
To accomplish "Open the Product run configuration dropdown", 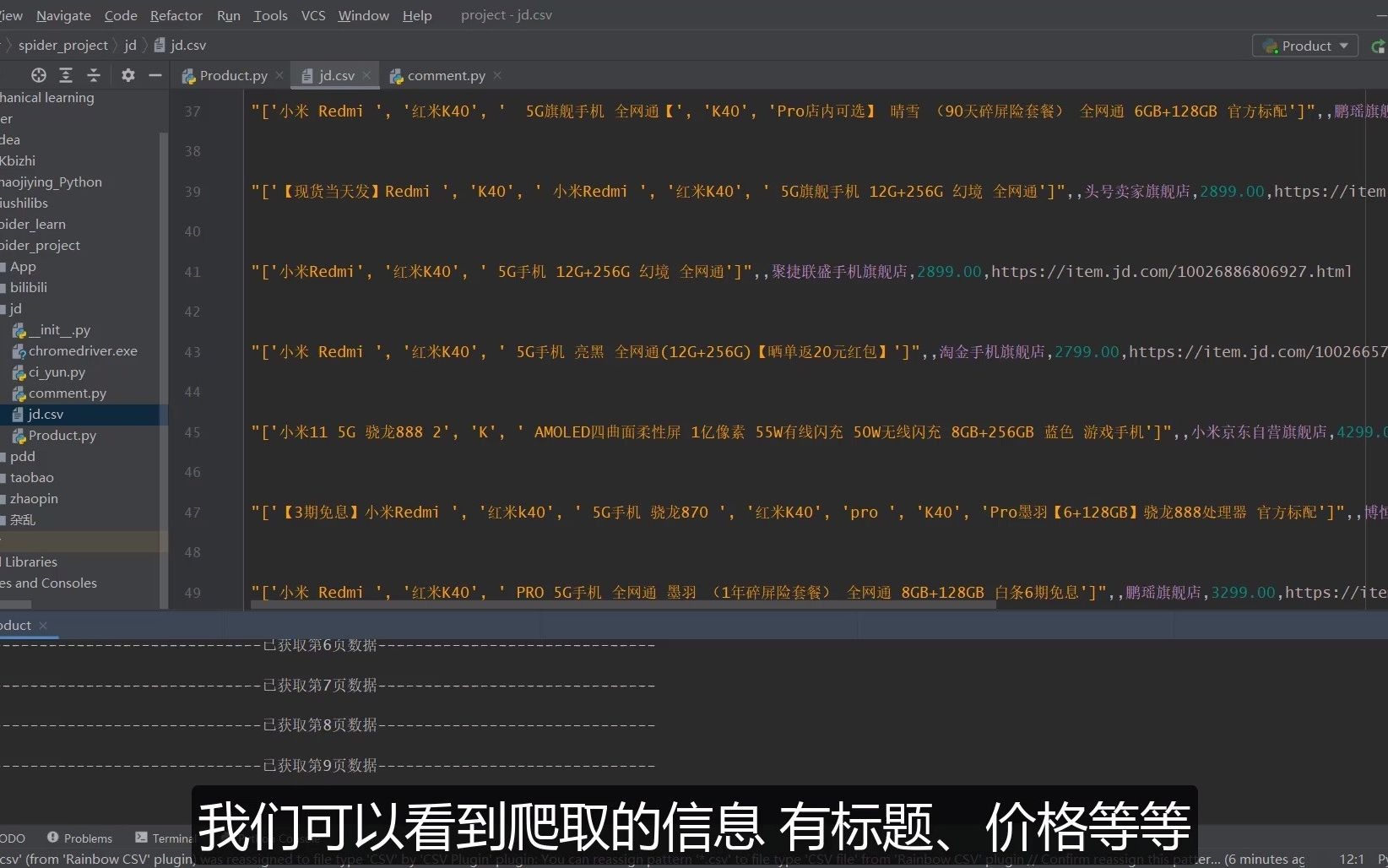I will pos(1305,46).
